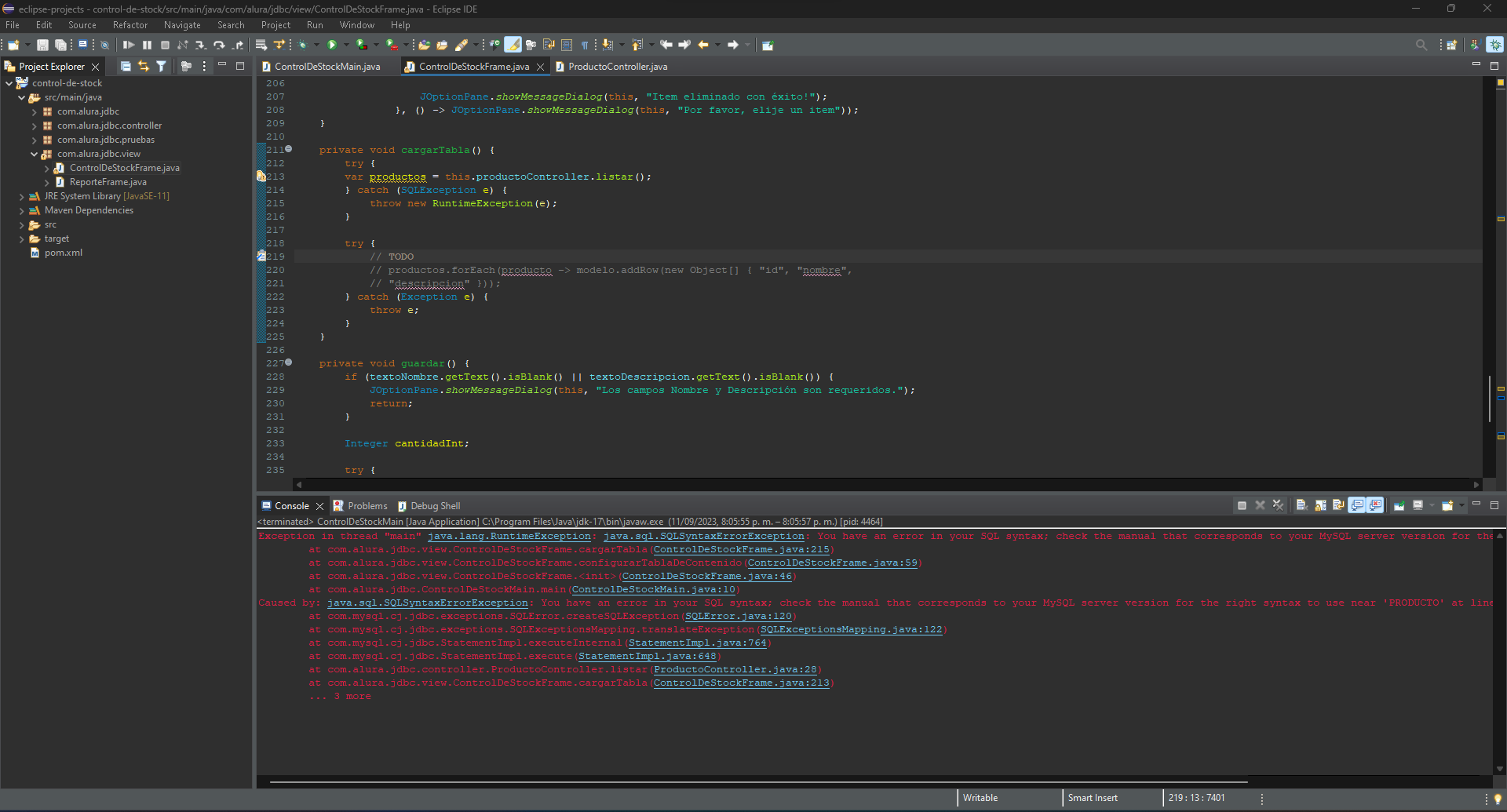Screen dimensions: 1507x812
Task: Click Open Perspective icon
Action: point(1452,45)
